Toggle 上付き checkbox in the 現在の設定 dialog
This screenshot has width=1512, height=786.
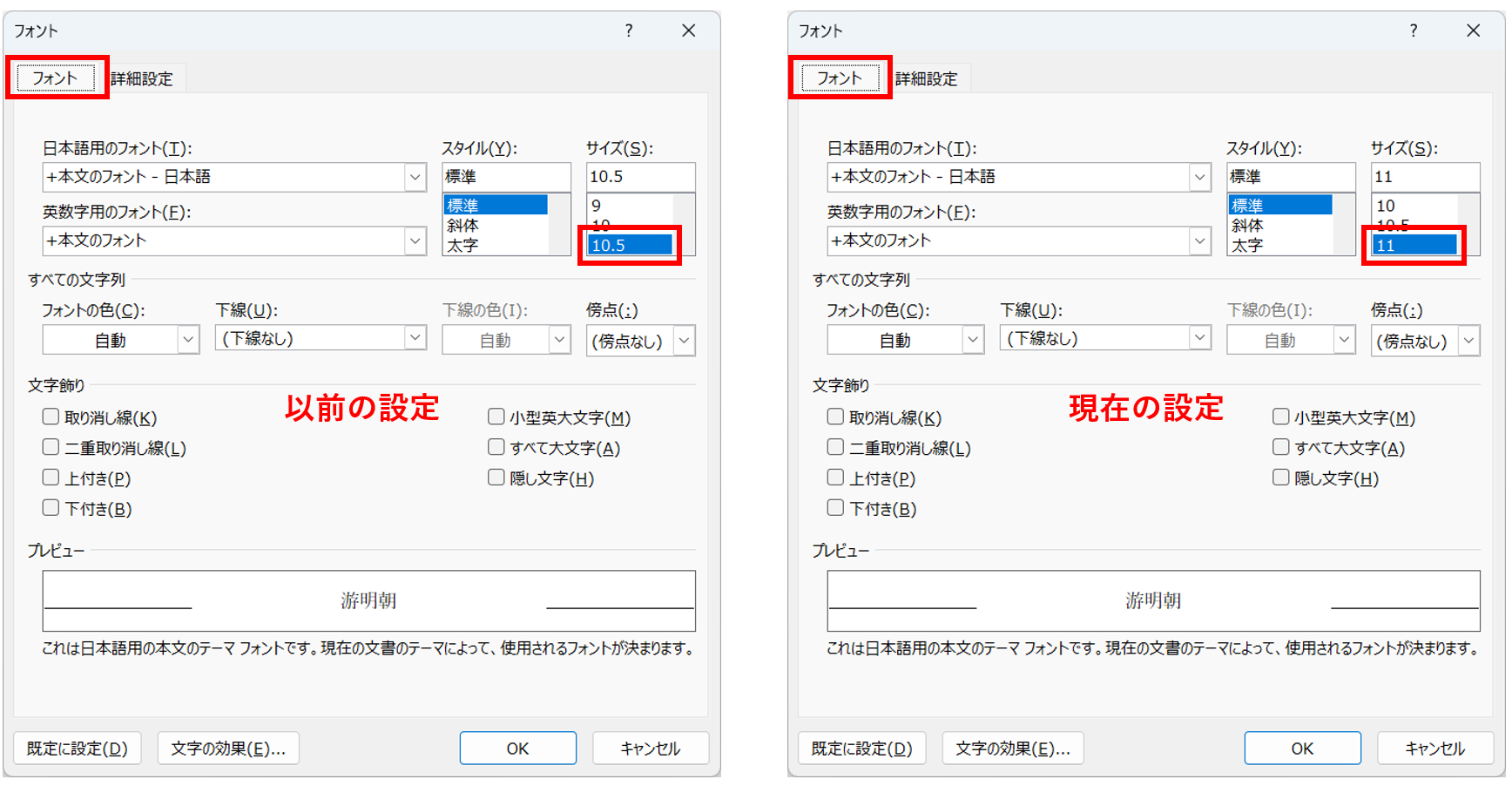(835, 478)
